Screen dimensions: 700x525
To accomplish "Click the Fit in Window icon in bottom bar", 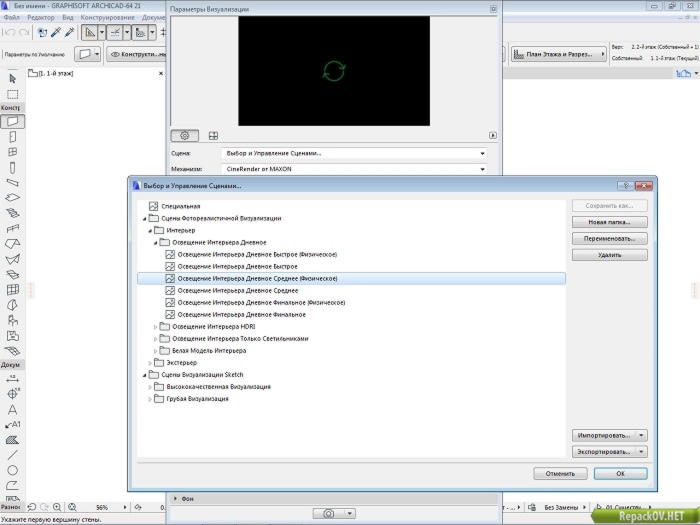I will coord(72,507).
